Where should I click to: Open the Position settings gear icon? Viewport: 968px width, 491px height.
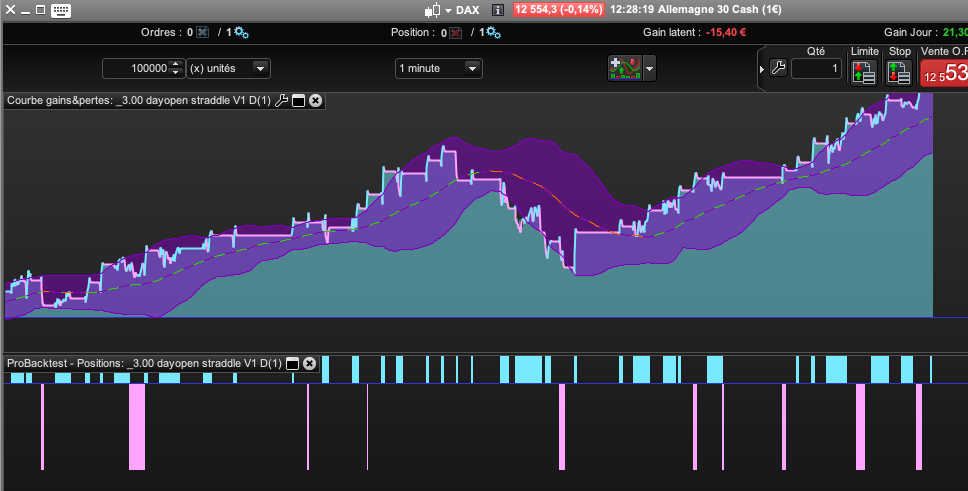pyautogui.click(x=493, y=32)
